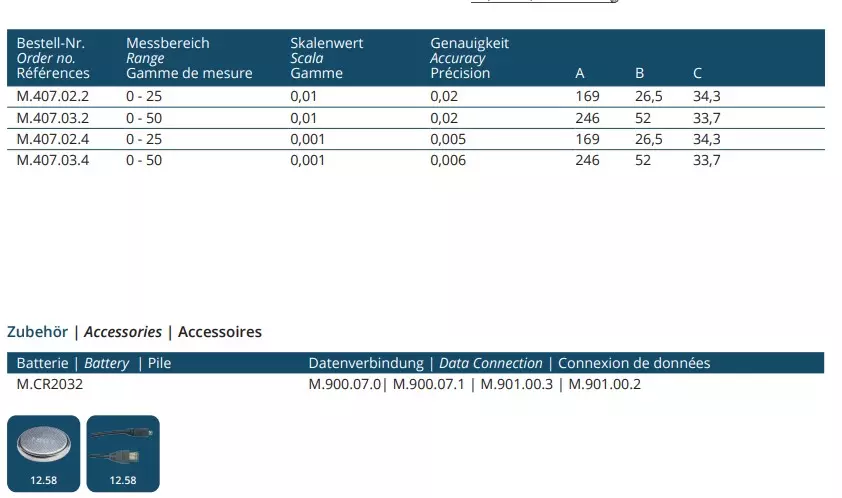Click accessory code M.900.07.0
The image size is (842, 498).
point(345,384)
